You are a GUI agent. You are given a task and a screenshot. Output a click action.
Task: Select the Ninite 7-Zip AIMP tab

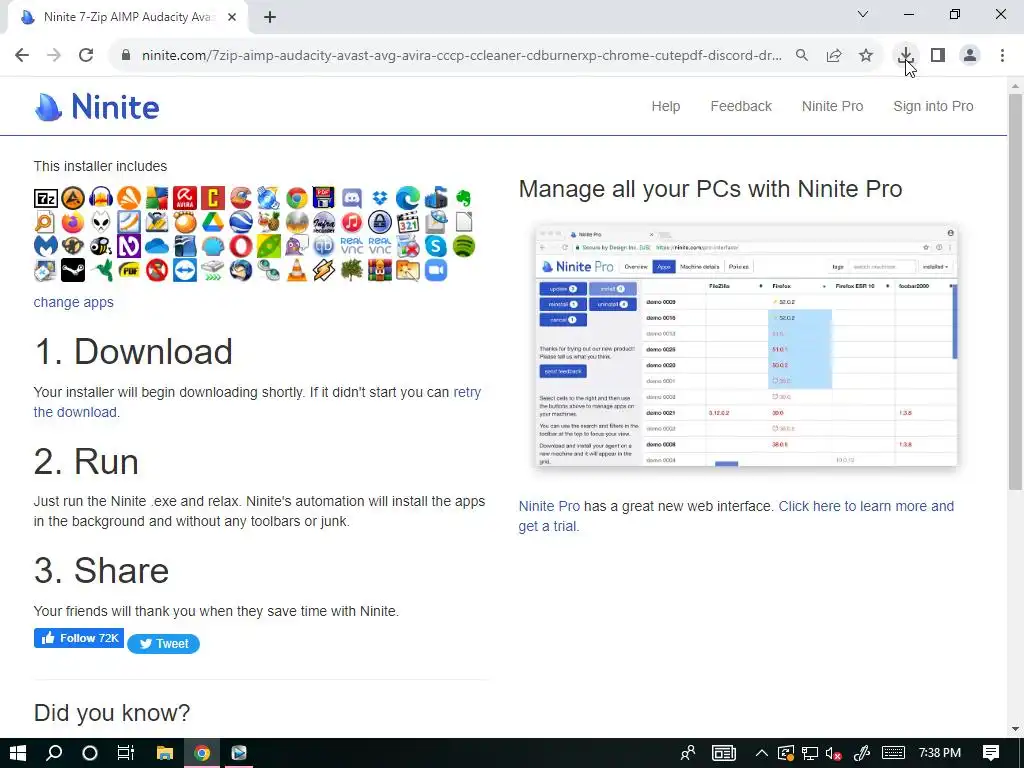click(128, 17)
